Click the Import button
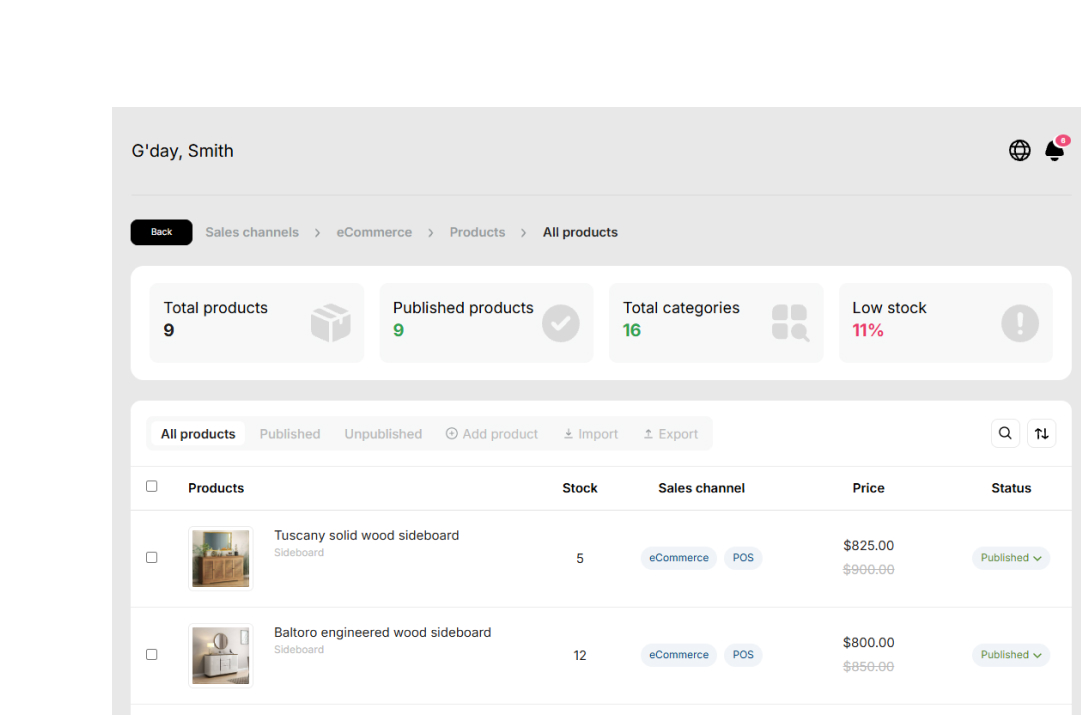 (x=591, y=434)
